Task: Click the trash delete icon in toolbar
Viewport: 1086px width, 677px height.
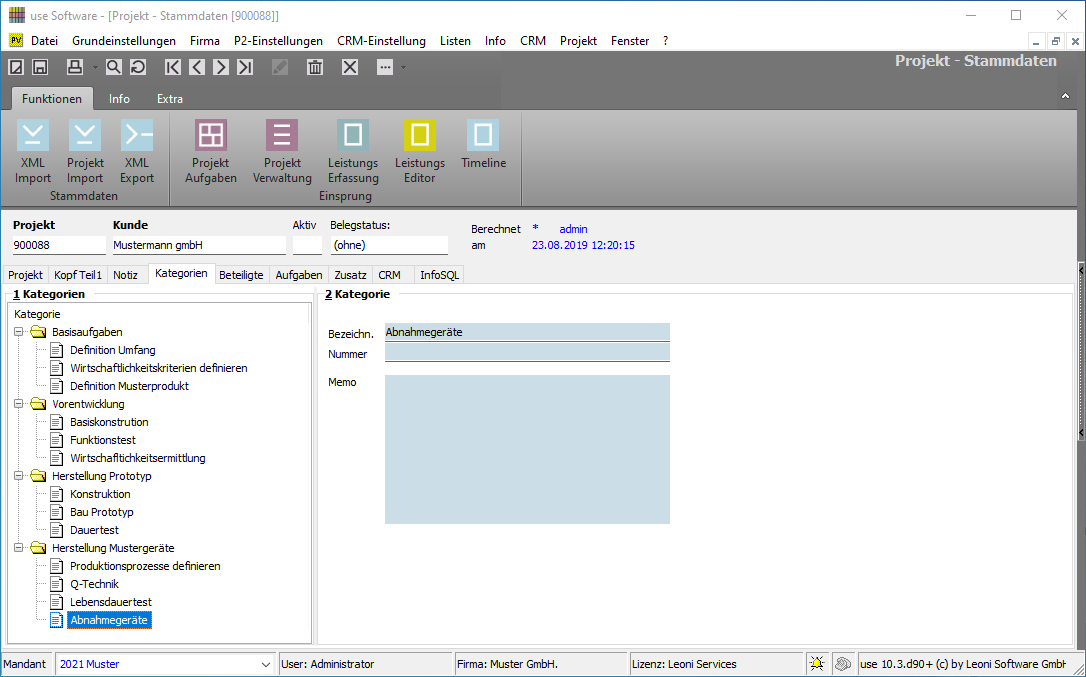Action: click(315, 67)
